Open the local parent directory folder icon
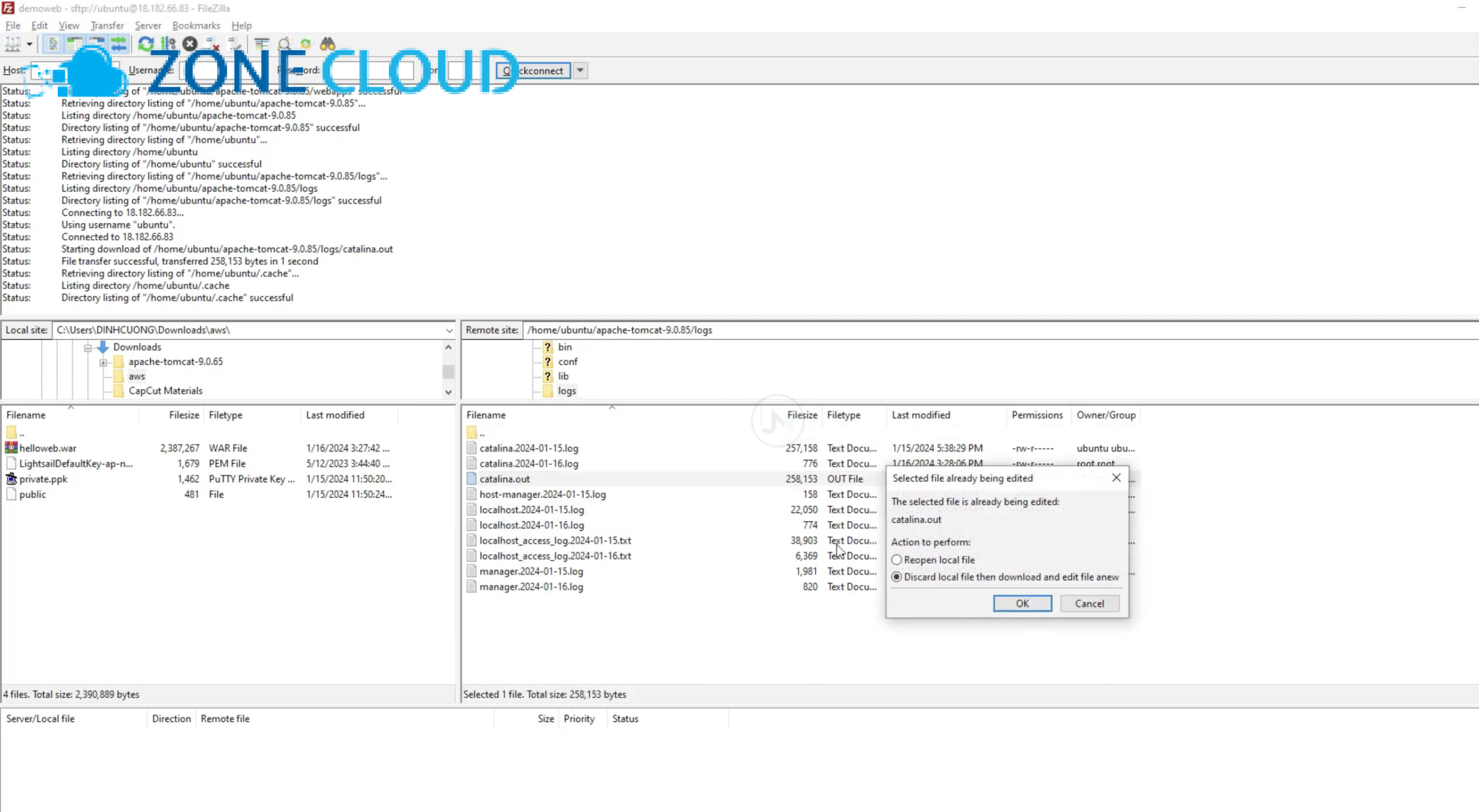The height and width of the screenshot is (812, 1479). (x=11, y=432)
